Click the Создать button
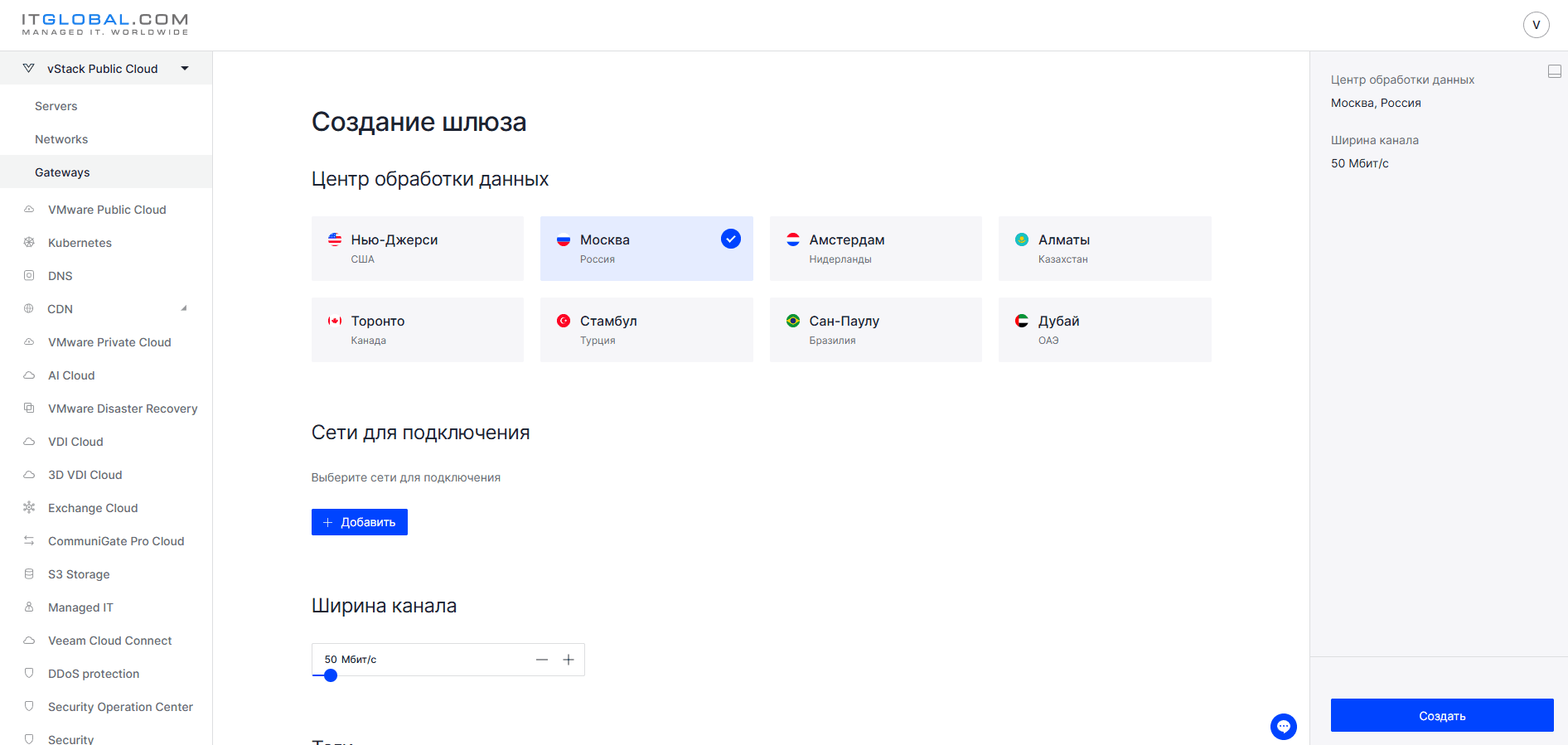 1442,715
